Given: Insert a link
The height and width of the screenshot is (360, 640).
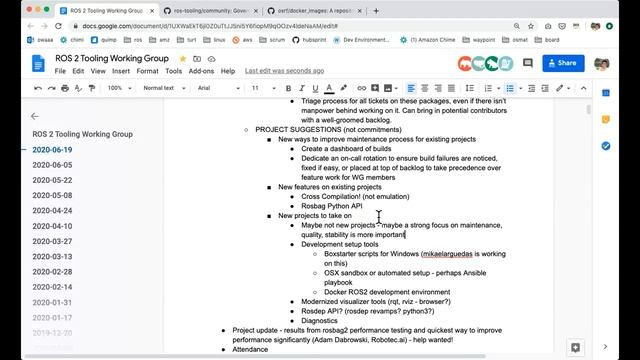Looking at the screenshot, I should tap(361, 88).
